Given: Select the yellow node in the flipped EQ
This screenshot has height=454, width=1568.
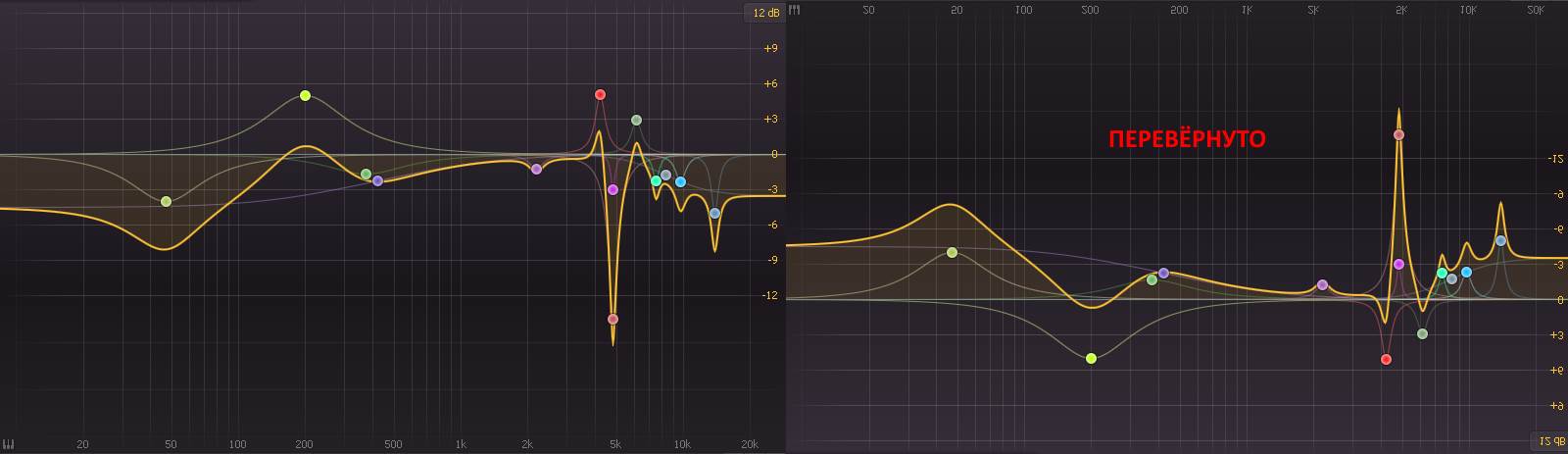Looking at the screenshot, I should [1091, 358].
